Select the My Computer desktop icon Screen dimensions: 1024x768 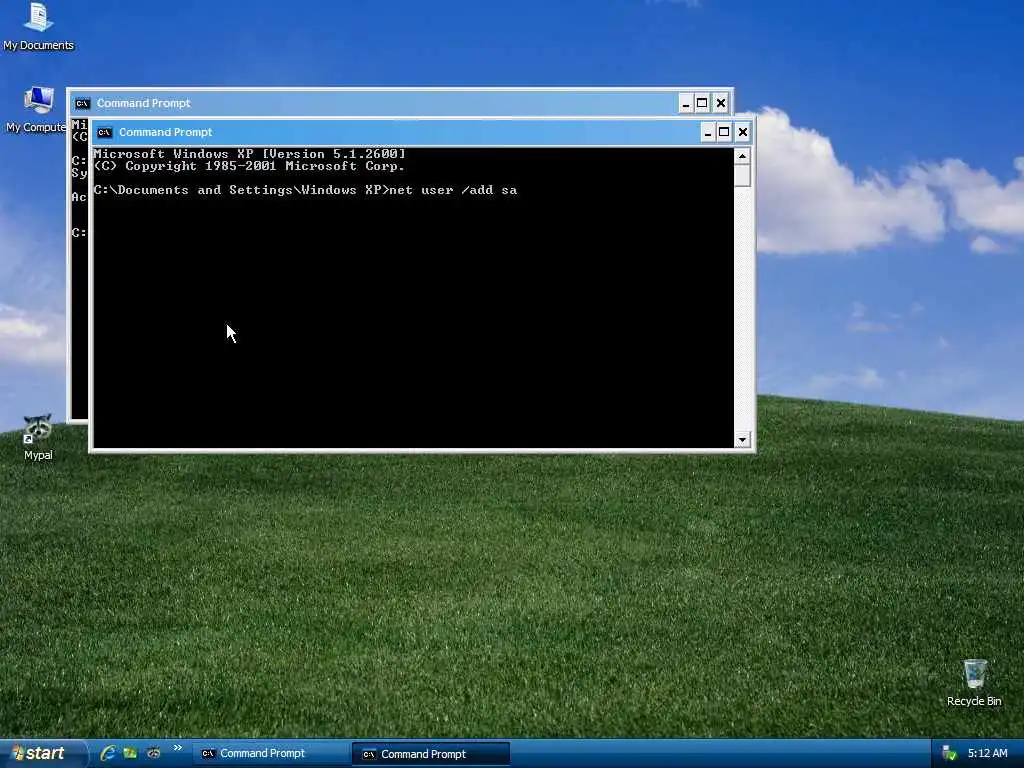point(37,109)
